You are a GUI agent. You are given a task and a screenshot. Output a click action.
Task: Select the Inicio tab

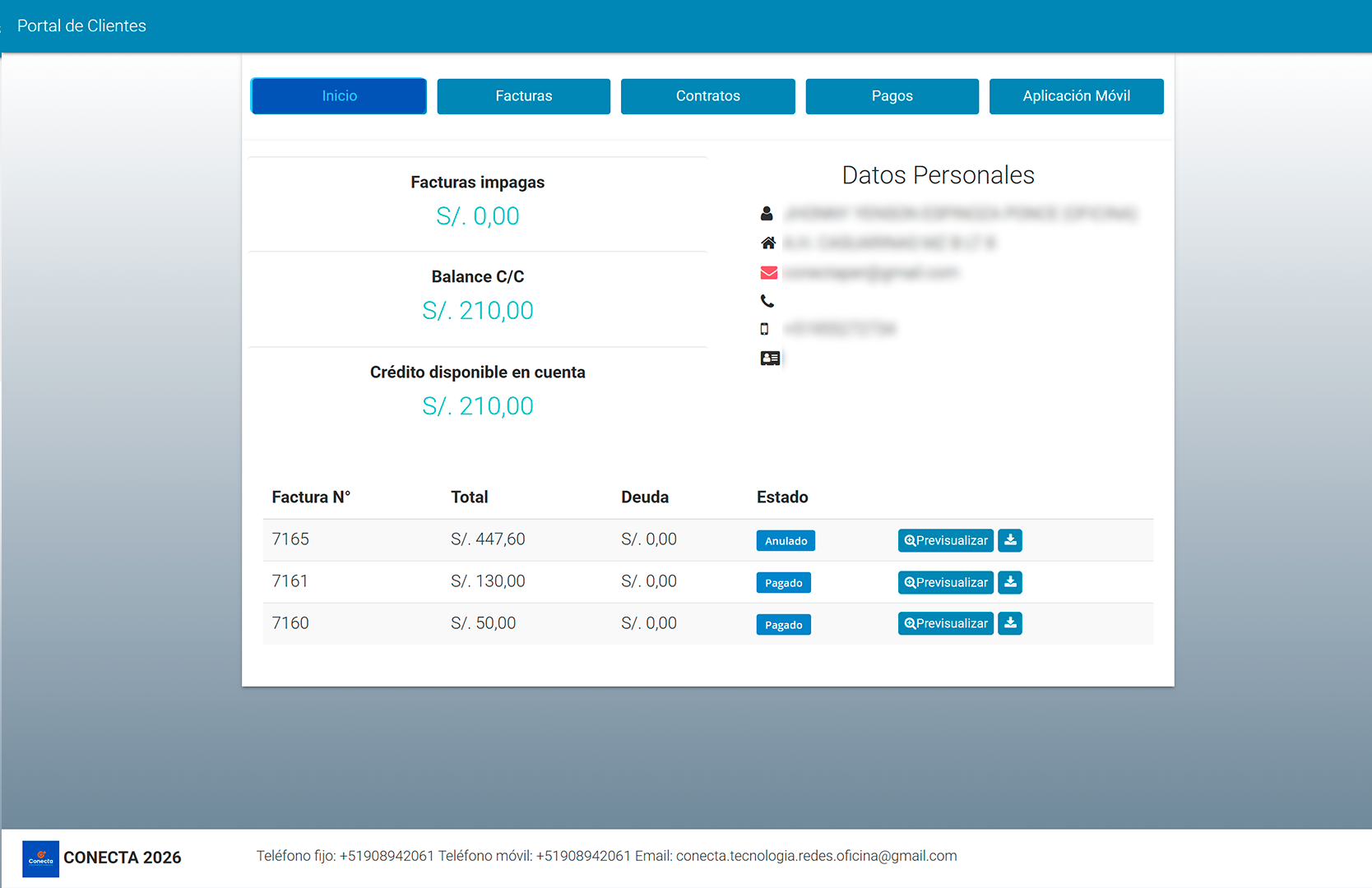click(339, 96)
